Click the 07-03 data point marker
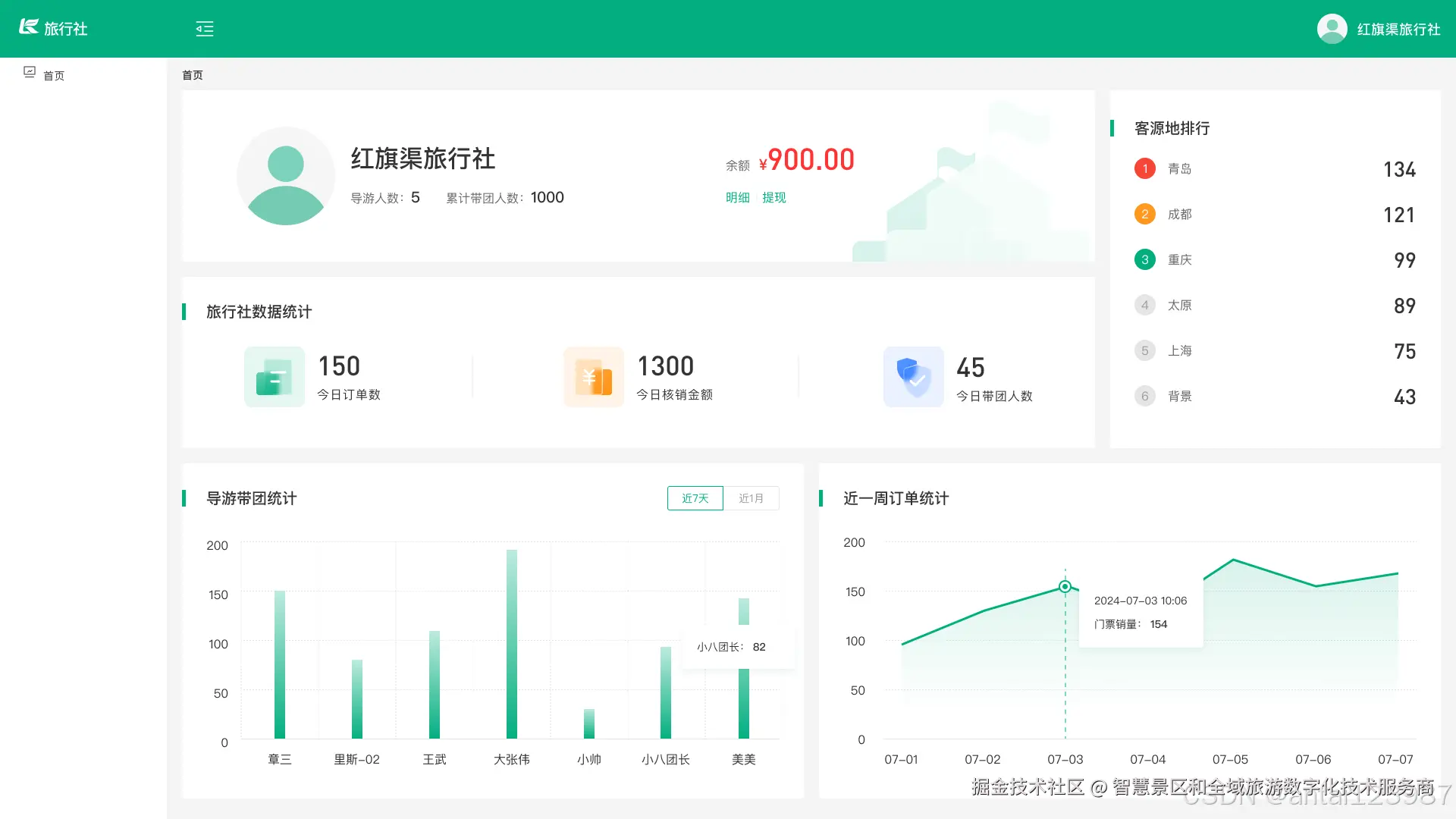 (x=1065, y=586)
